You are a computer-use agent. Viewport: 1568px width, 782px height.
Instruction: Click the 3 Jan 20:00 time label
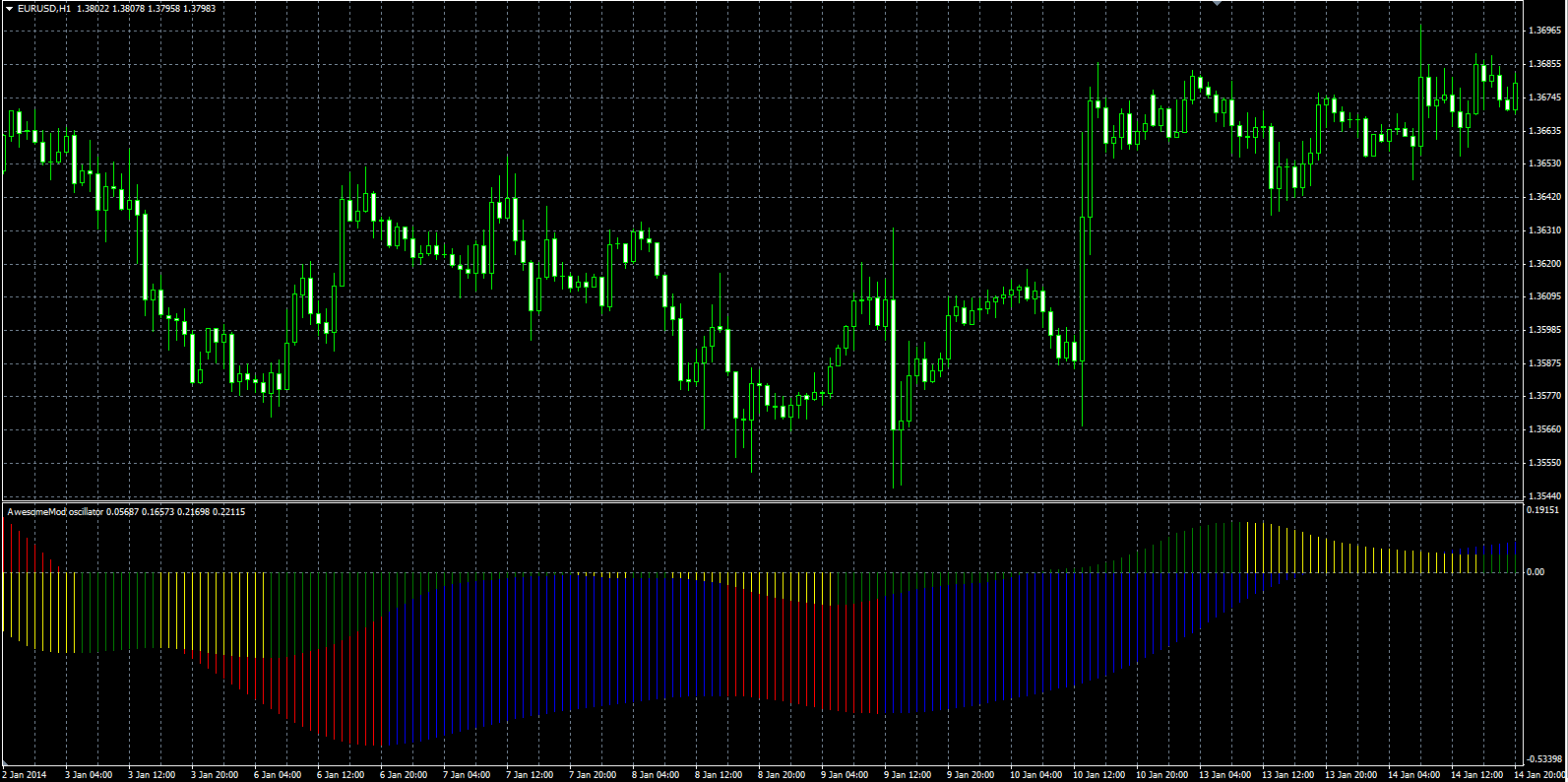[215, 775]
